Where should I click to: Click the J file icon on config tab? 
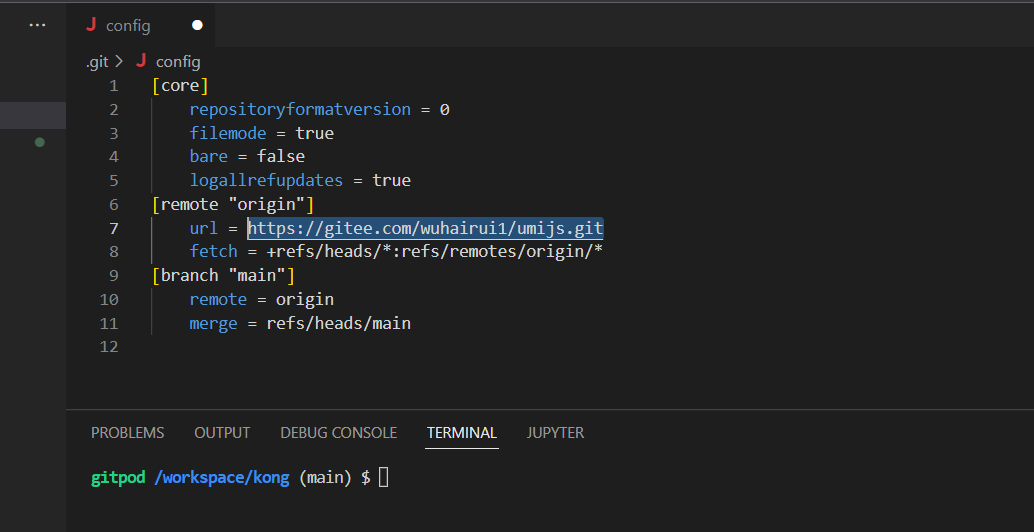(x=91, y=25)
